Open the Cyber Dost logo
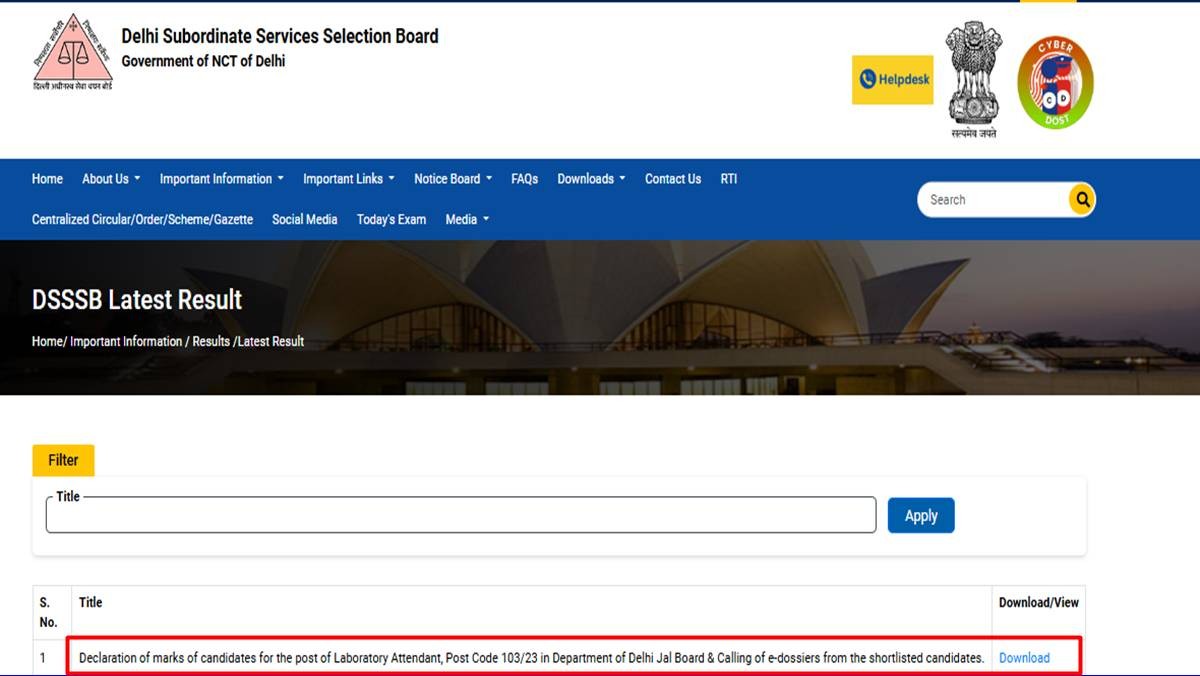The image size is (1200, 676). click(1055, 83)
